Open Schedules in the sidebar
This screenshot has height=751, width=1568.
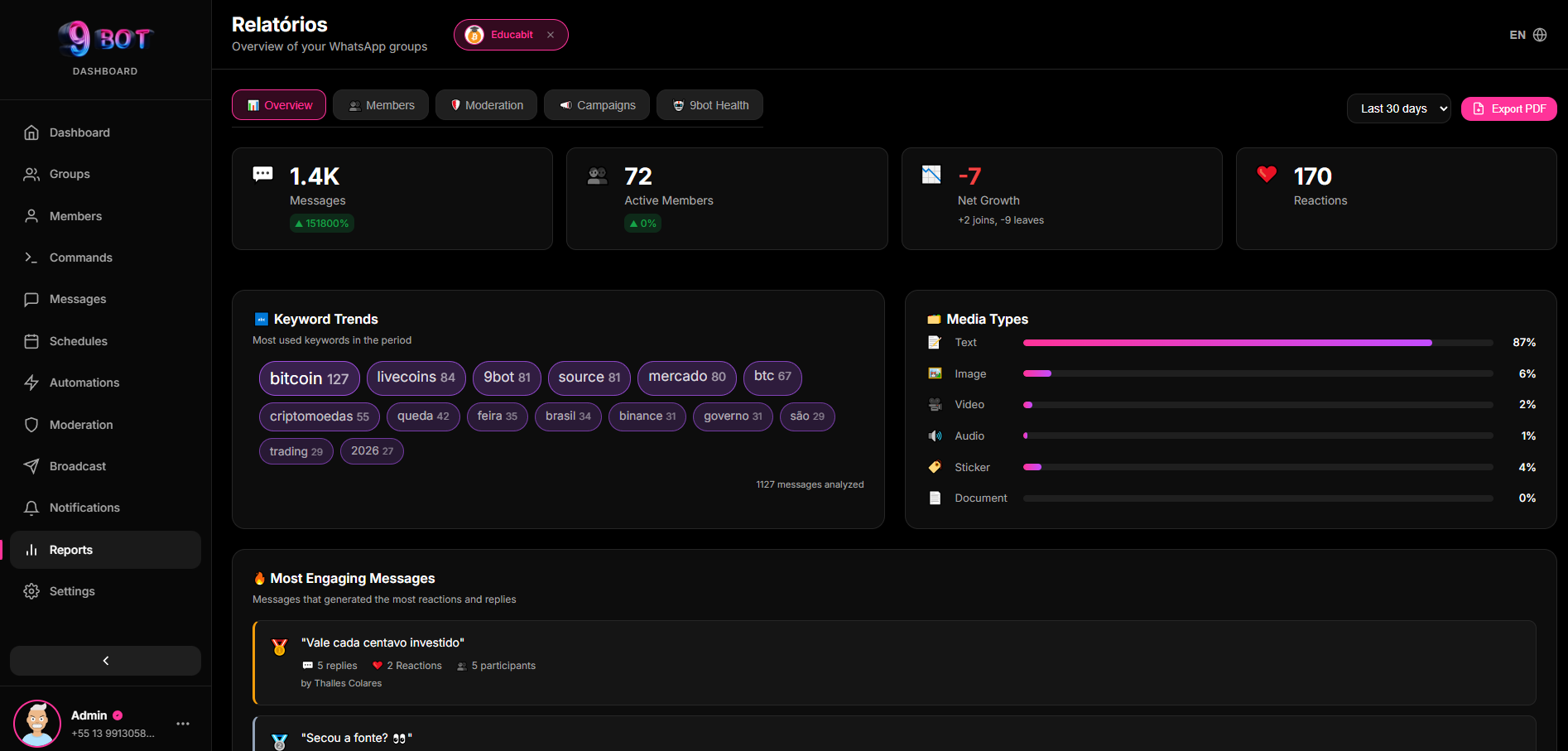pyautogui.click(x=78, y=340)
